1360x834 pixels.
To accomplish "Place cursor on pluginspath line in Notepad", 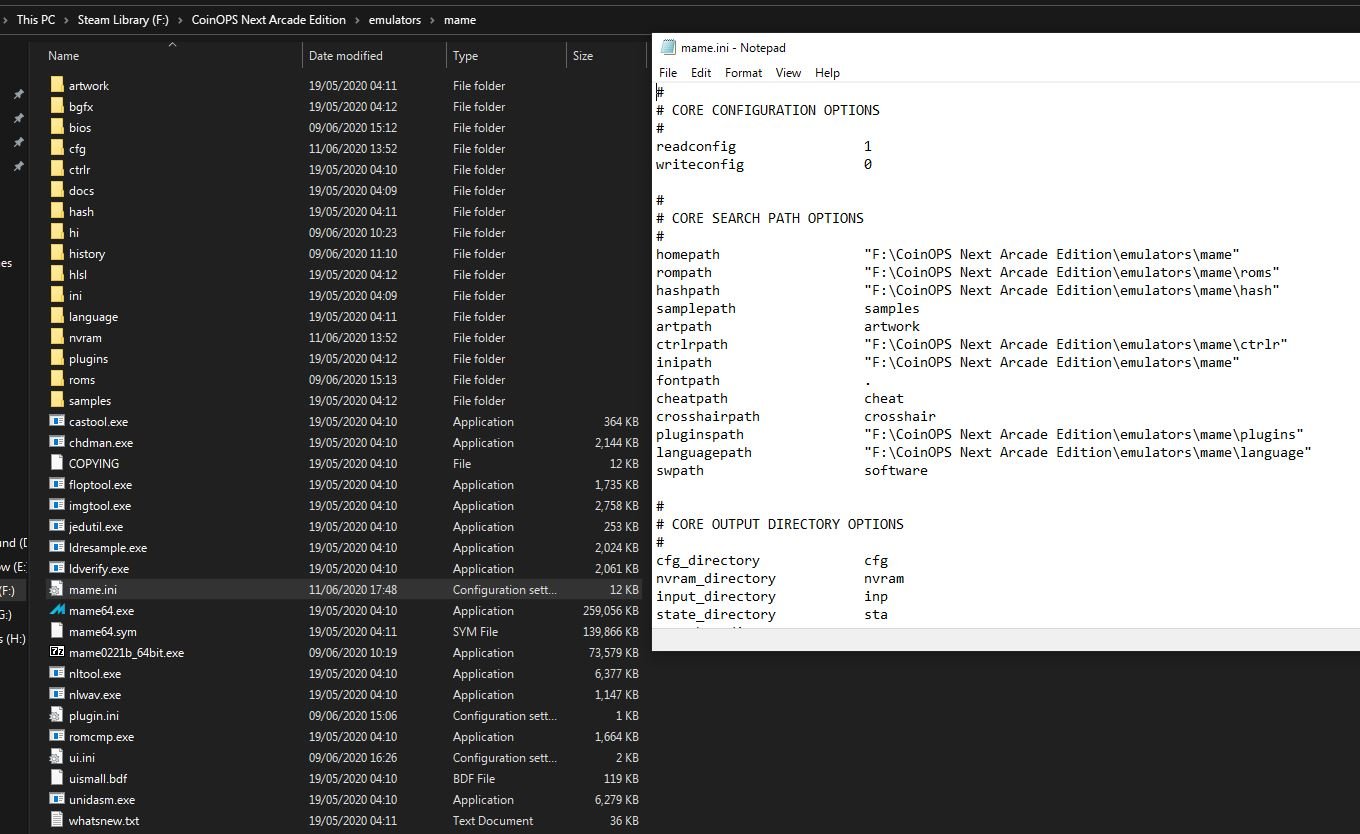I will point(980,434).
